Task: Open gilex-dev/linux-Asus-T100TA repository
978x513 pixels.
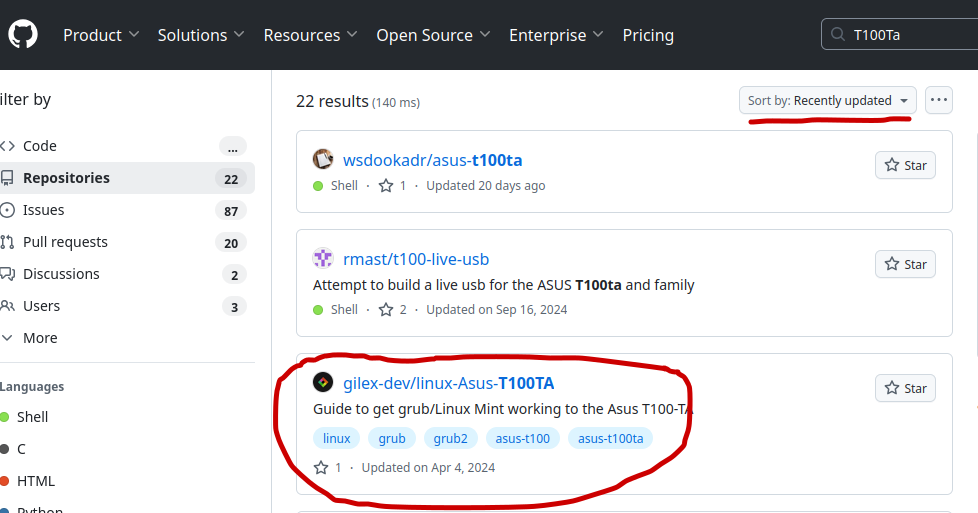Action: [448, 383]
